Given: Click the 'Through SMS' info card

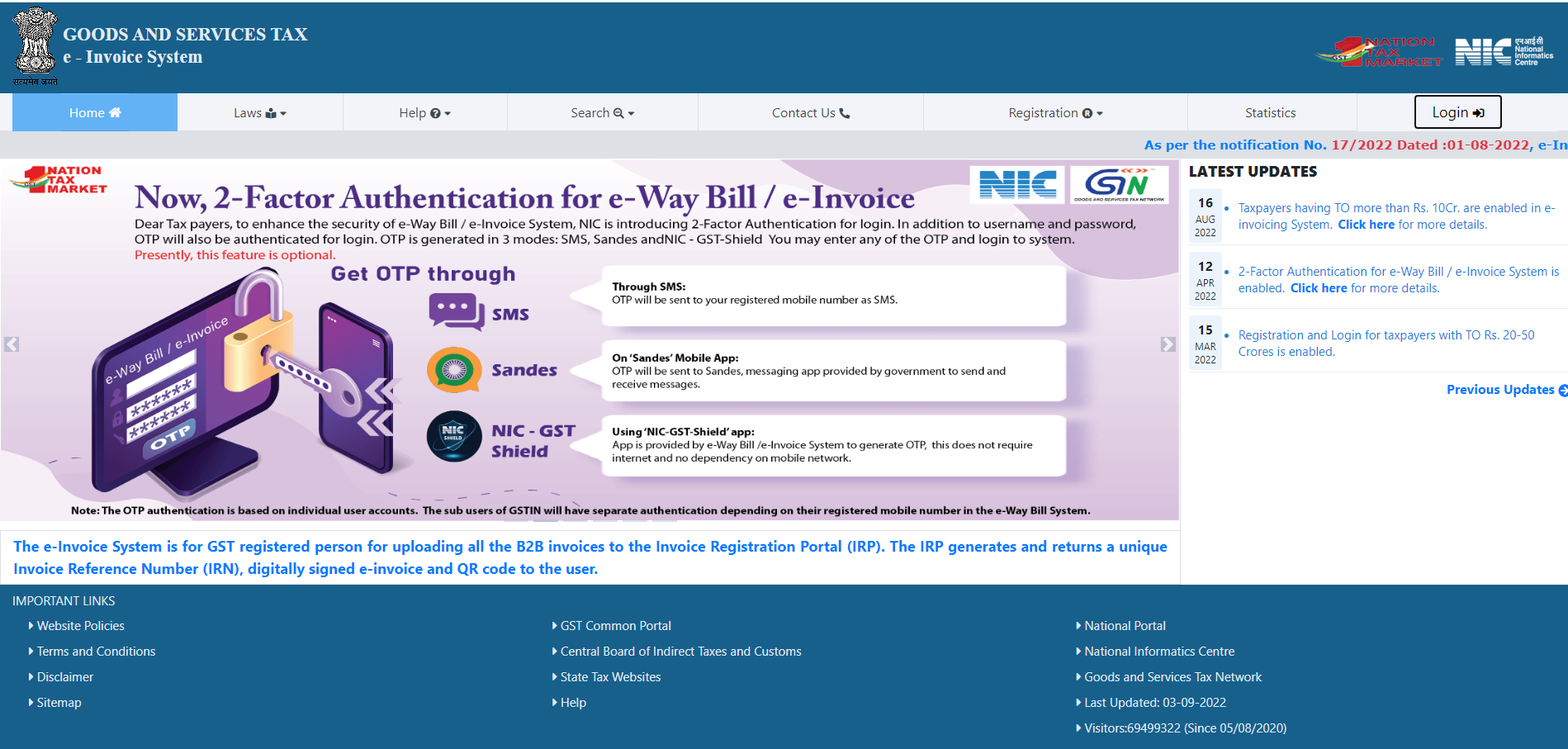Looking at the screenshot, I should (834, 295).
